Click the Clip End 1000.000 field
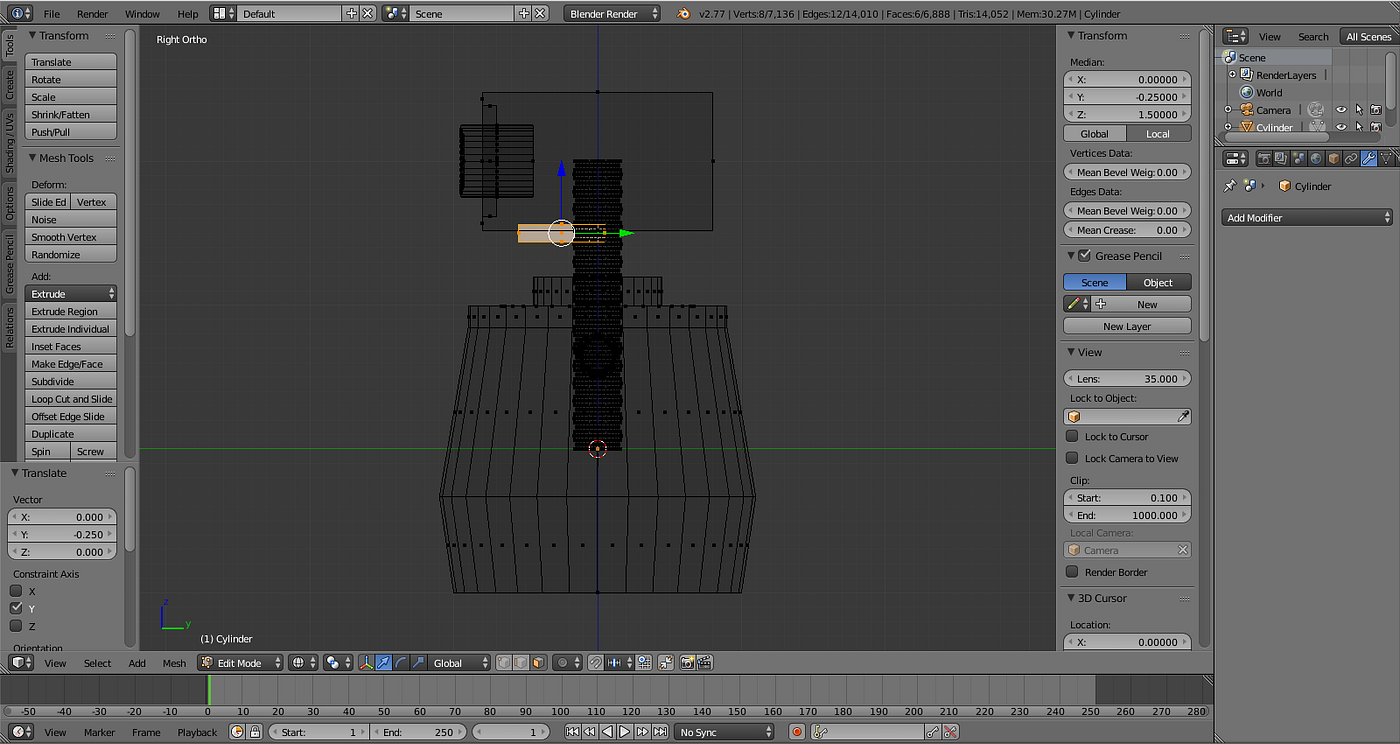 point(1127,515)
